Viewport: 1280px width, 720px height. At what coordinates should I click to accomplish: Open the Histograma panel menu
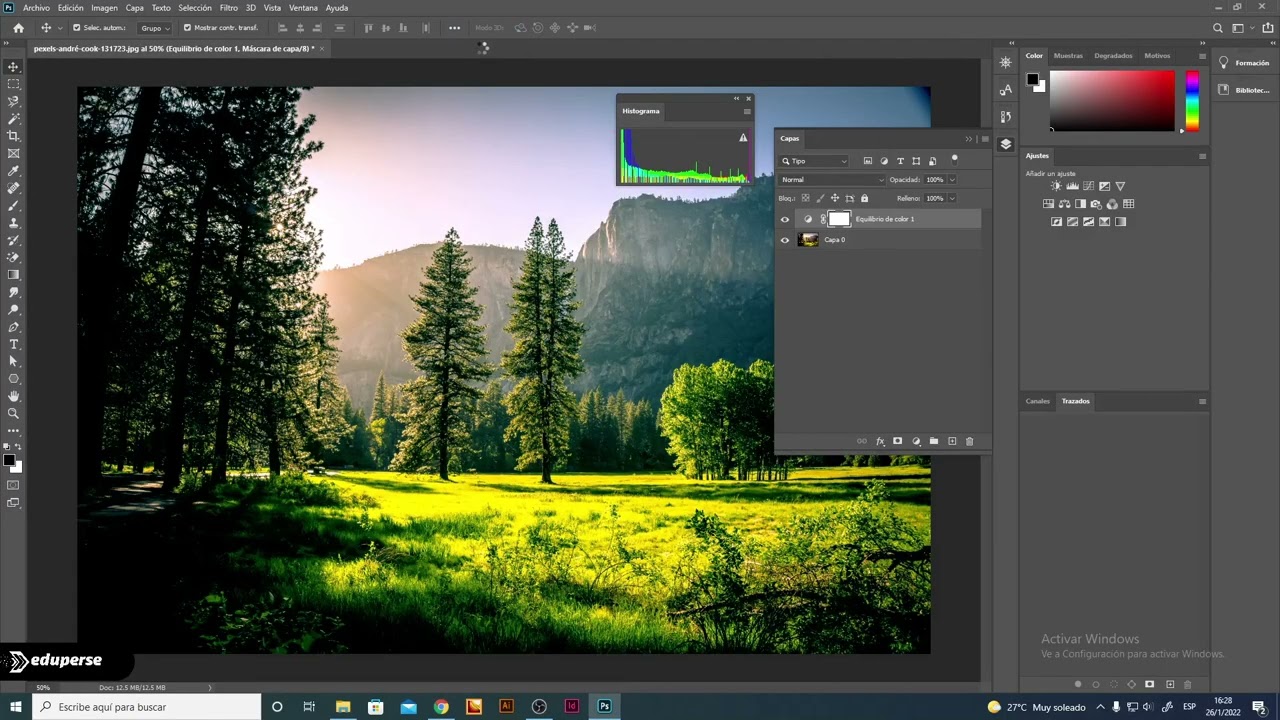tap(747, 111)
